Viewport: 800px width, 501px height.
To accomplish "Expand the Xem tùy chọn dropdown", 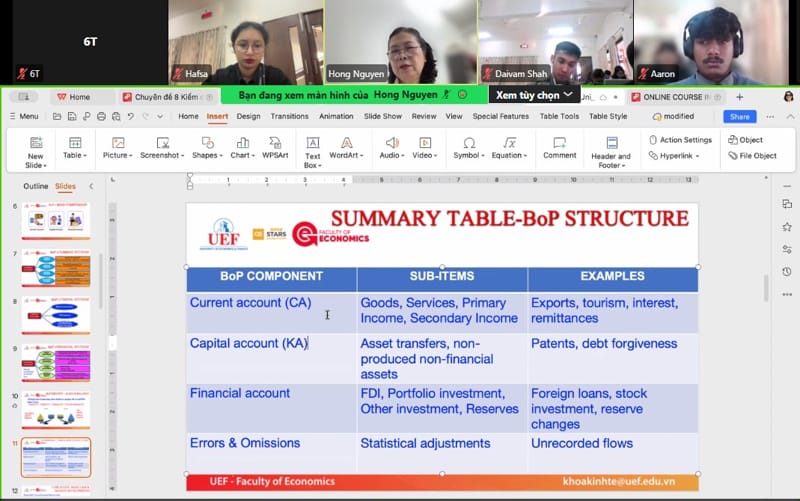I will (x=535, y=95).
